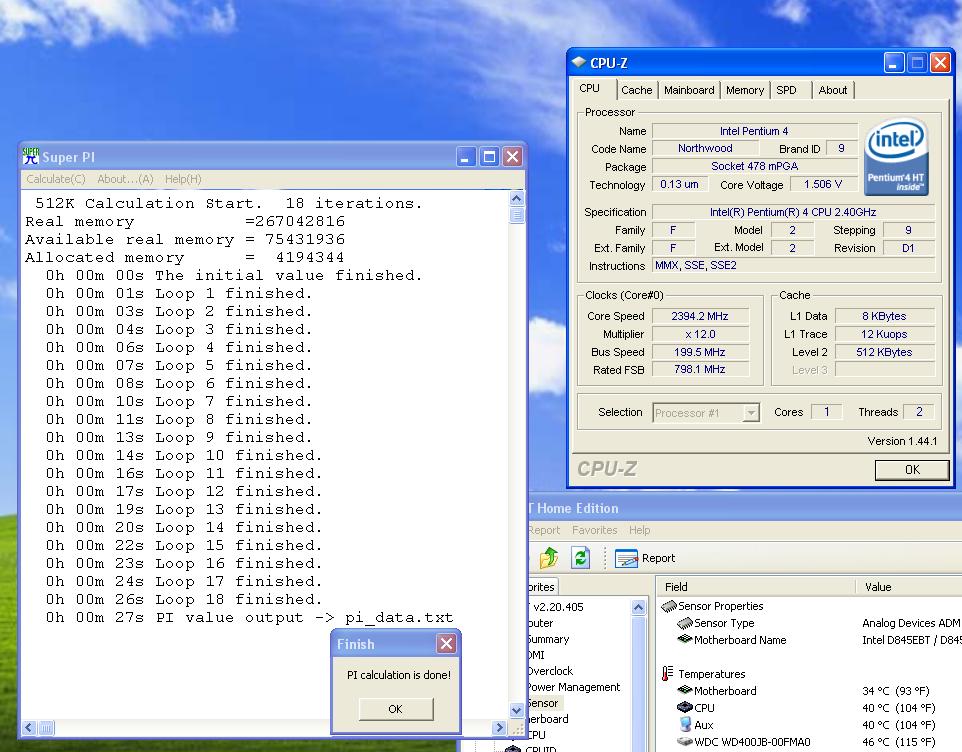
Task: Close the Finish dialog
Action: tap(446, 644)
